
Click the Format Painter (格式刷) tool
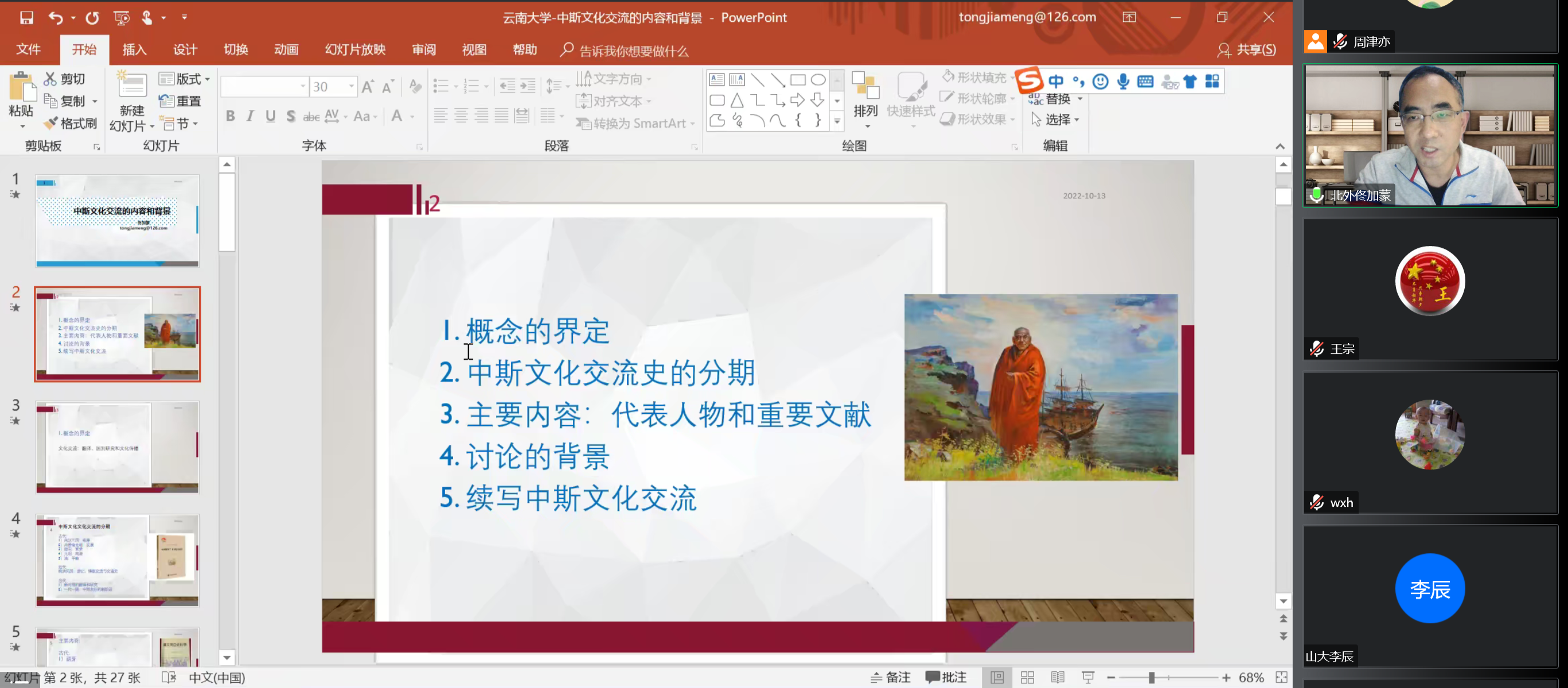click(71, 123)
